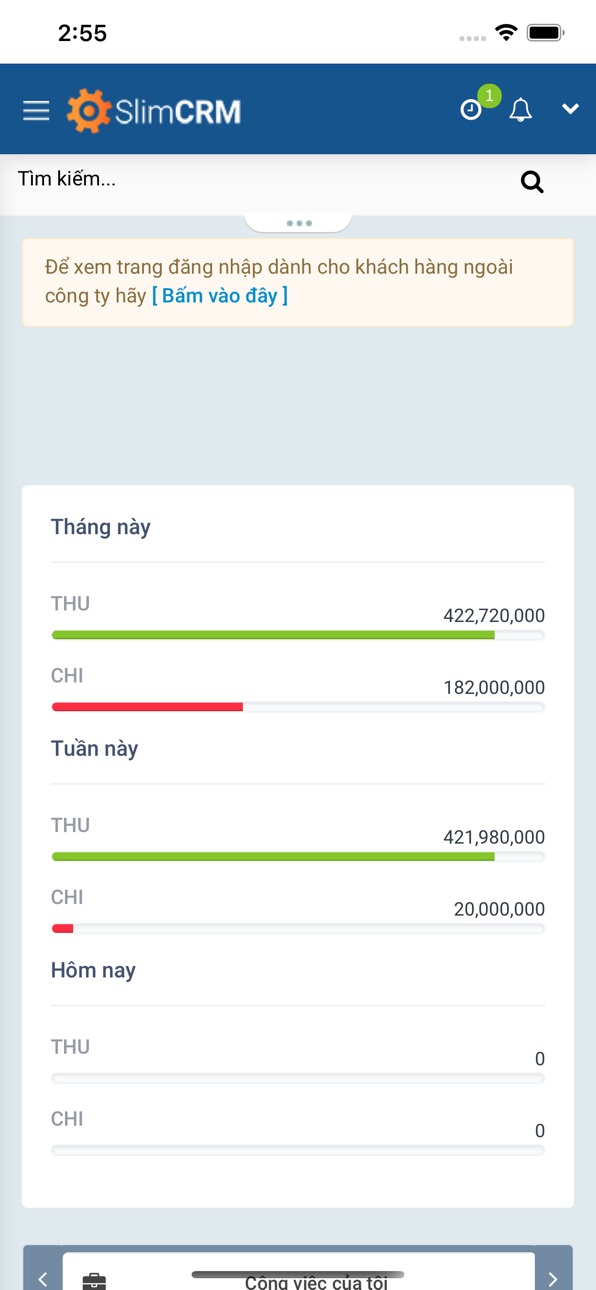The image size is (596, 1290).
Task: Select the Hôm nay section heading
Action: click(93, 970)
